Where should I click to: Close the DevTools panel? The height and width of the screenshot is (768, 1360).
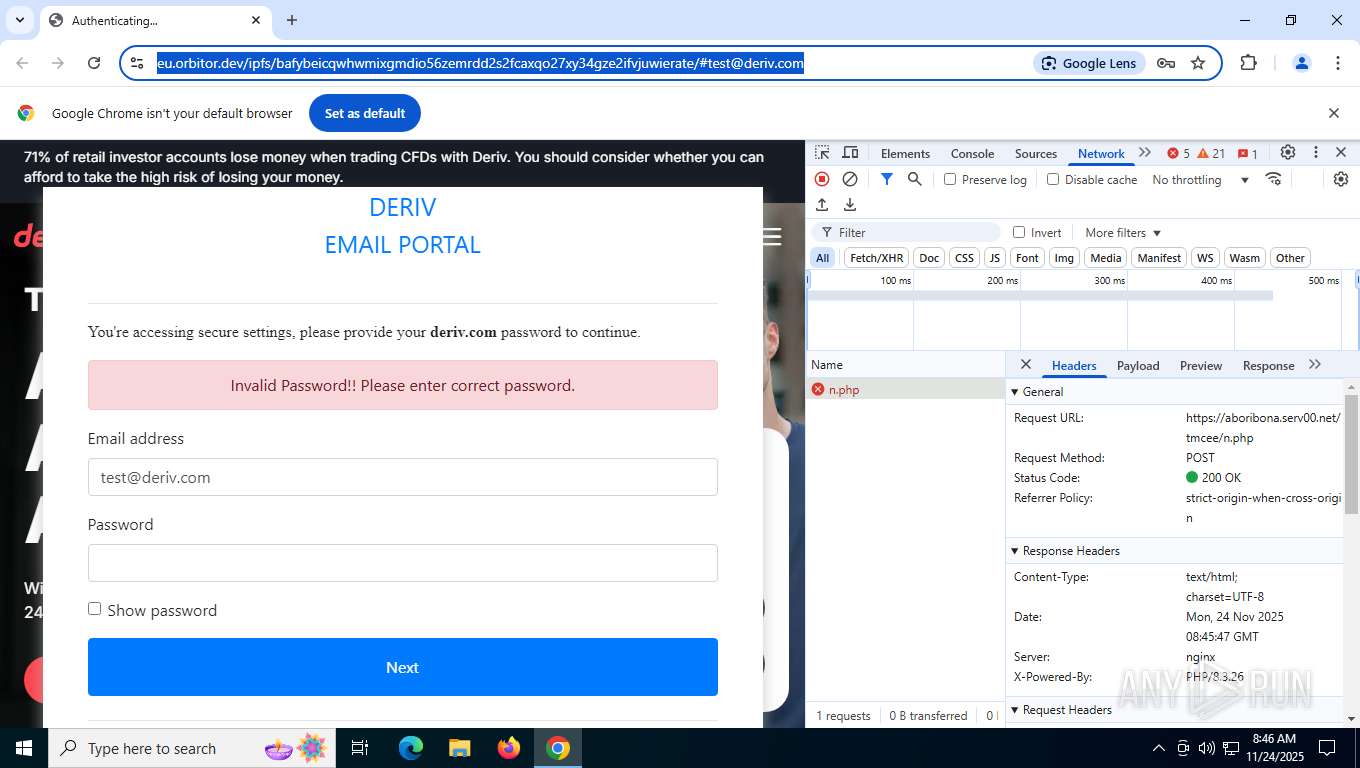click(x=1341, y=152)
